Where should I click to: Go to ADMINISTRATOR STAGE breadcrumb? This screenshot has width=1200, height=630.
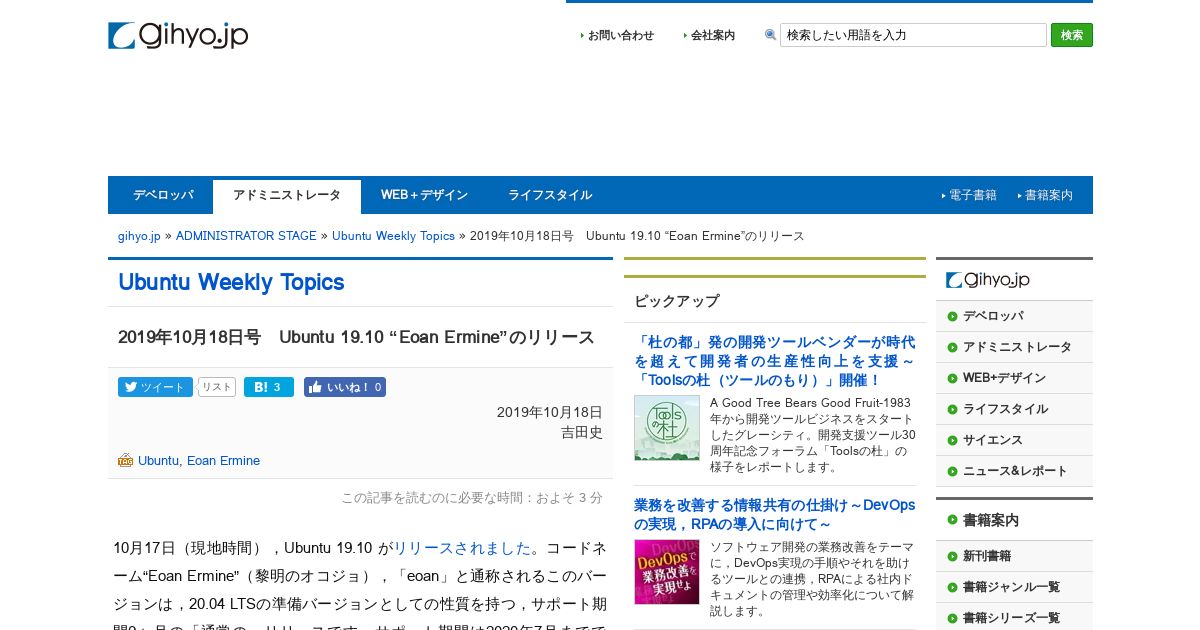tap(246, 236)
